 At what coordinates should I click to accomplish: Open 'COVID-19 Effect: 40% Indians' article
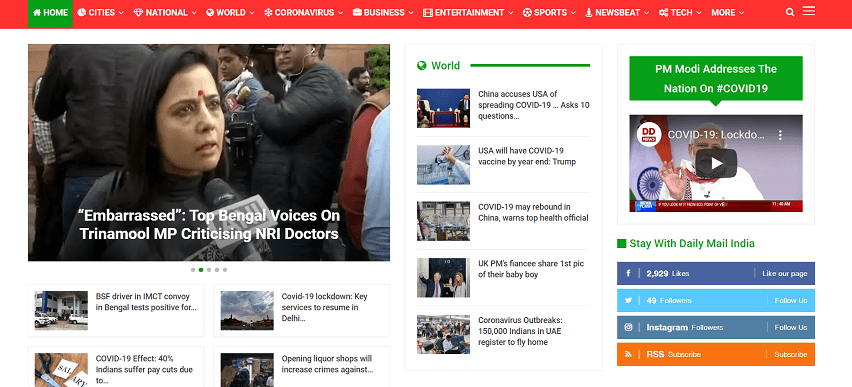[144, 370]
